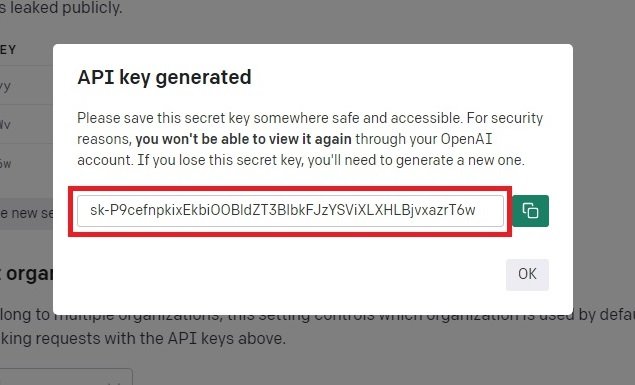Open the organization dropdown at bottom left
This screenshot has width=635, height=385.
[66, 377]
